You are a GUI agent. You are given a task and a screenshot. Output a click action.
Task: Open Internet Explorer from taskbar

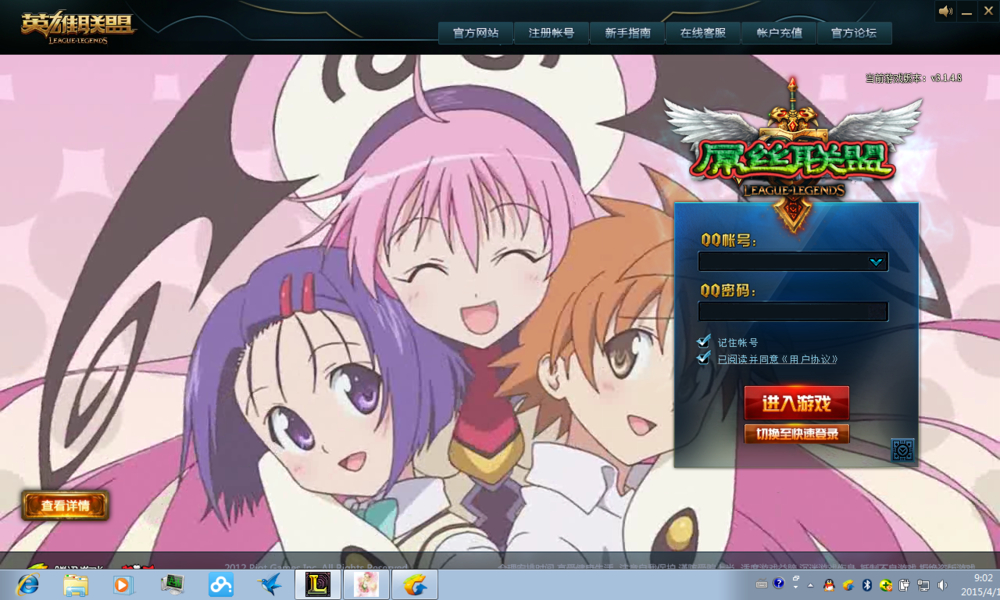(x=27, y=585)
